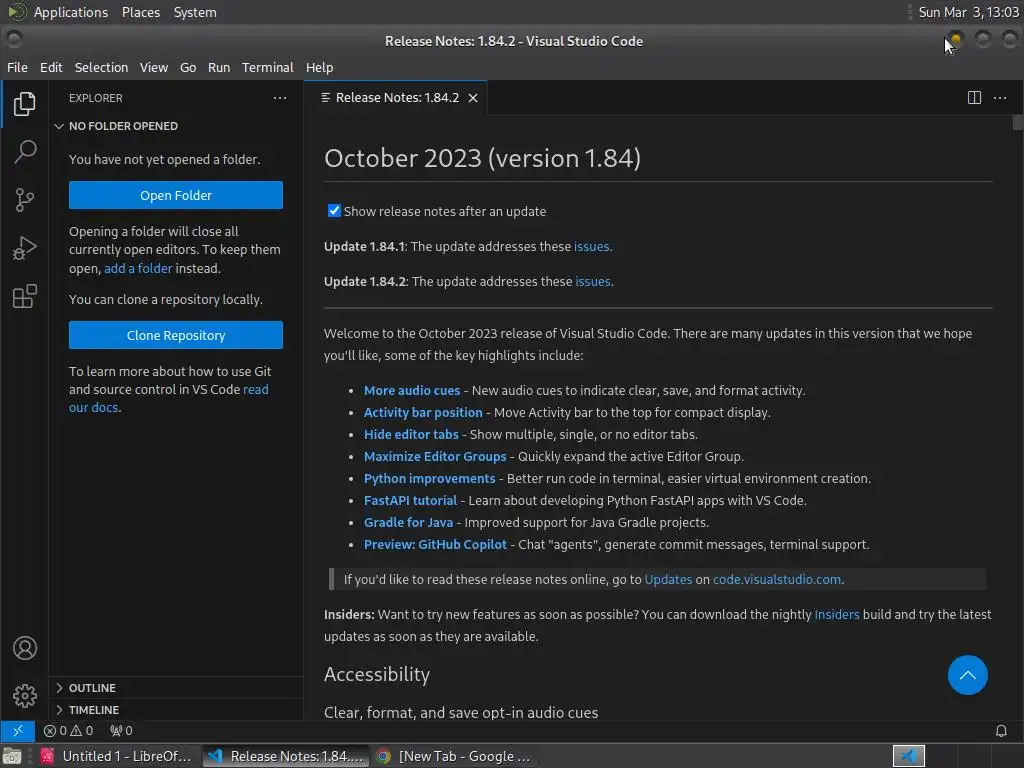Open Explorer Views and More Actions ellipsis
1024x768 pixels.
280,98
